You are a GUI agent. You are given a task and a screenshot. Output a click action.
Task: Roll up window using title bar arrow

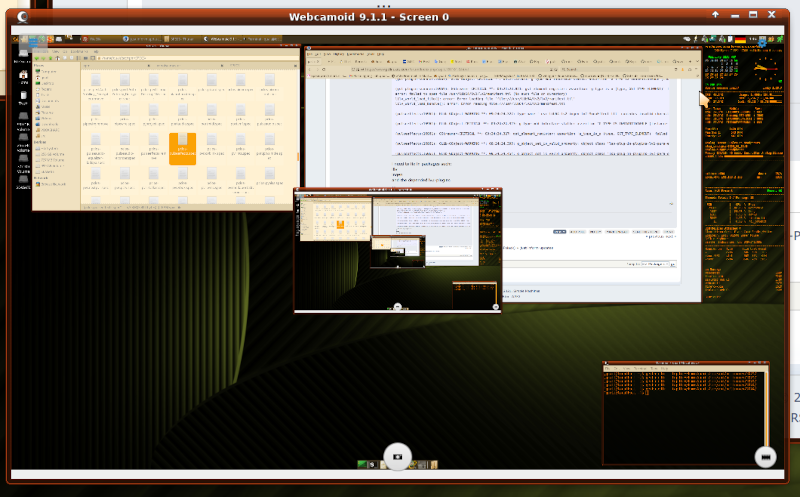tap(715, 16)
